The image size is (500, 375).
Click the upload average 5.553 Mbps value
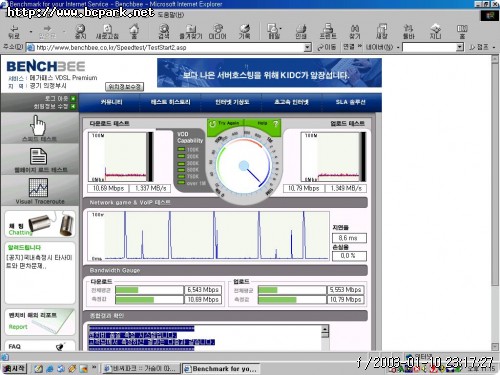coord(345,290)
